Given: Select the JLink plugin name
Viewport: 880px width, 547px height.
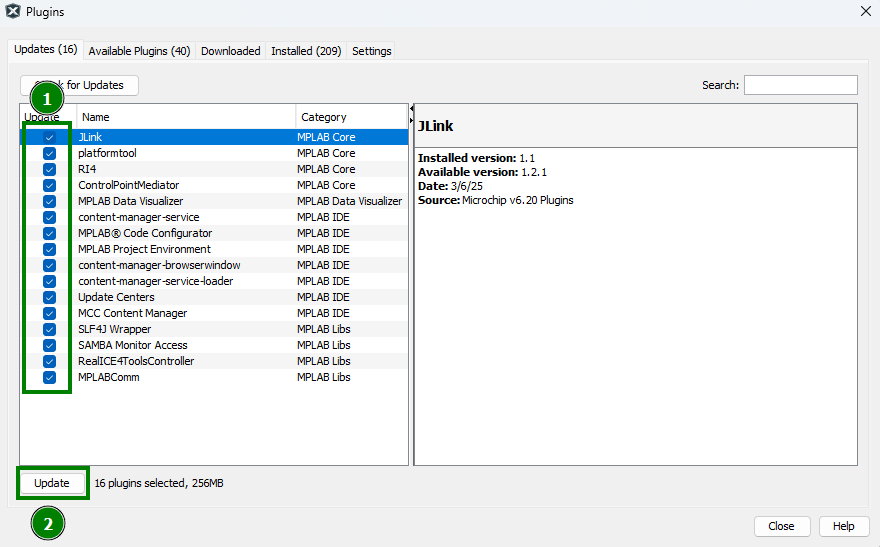Looking at the screenshot, I should 90,137.
